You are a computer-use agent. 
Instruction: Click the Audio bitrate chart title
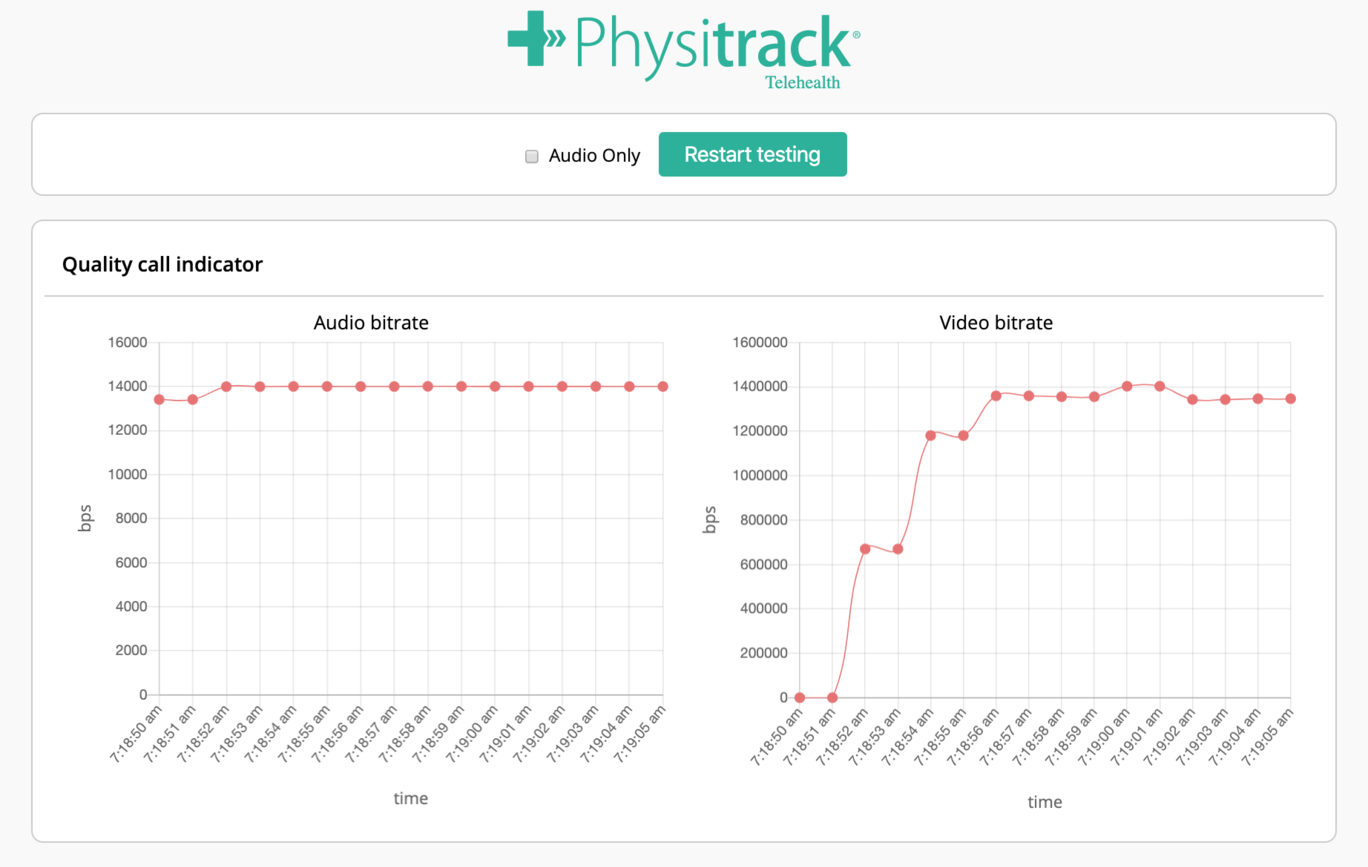[x=371, y=323]
